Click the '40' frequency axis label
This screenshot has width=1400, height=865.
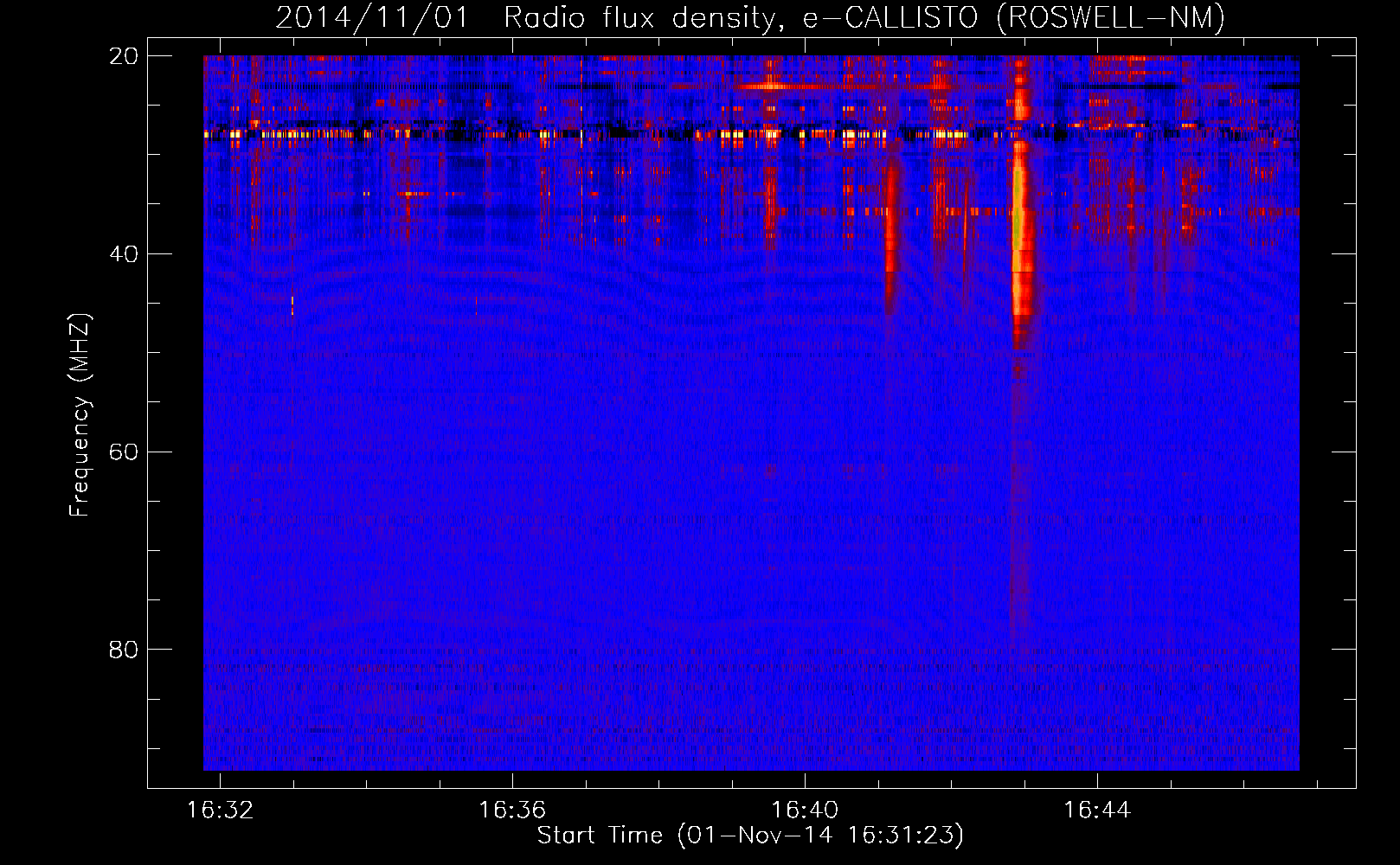(125, 254)
